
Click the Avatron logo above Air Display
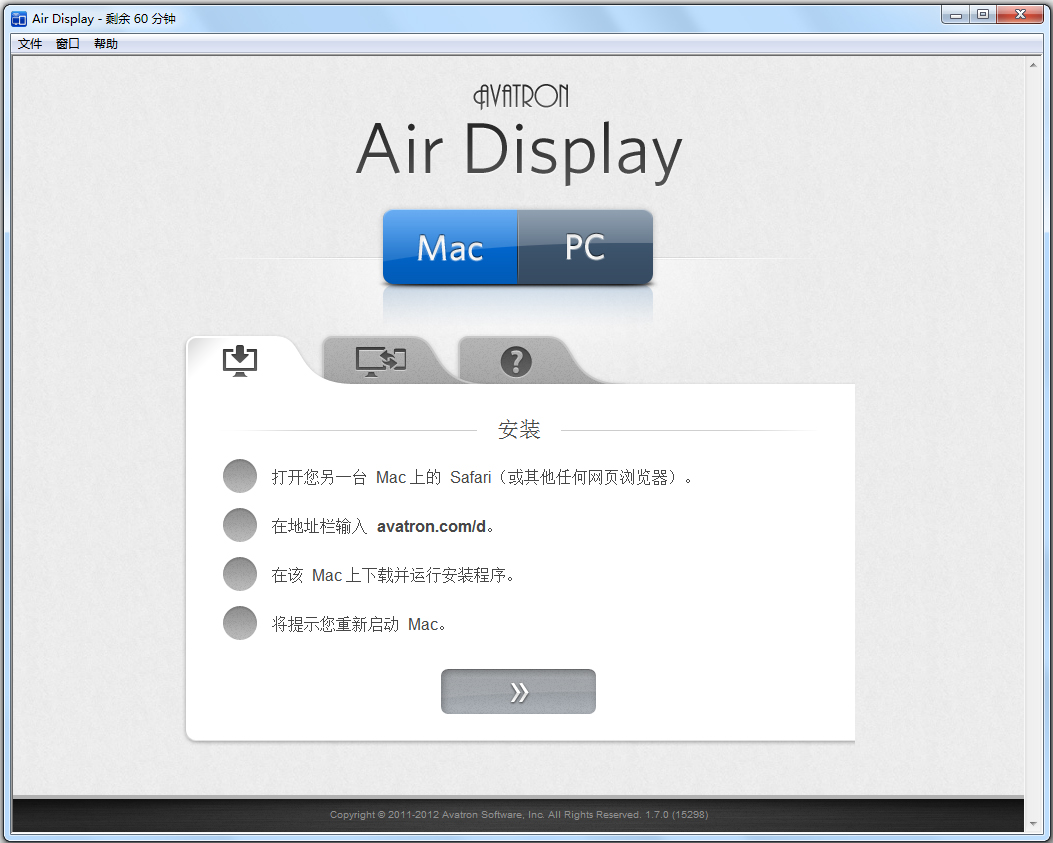click(x=520, y=96)
